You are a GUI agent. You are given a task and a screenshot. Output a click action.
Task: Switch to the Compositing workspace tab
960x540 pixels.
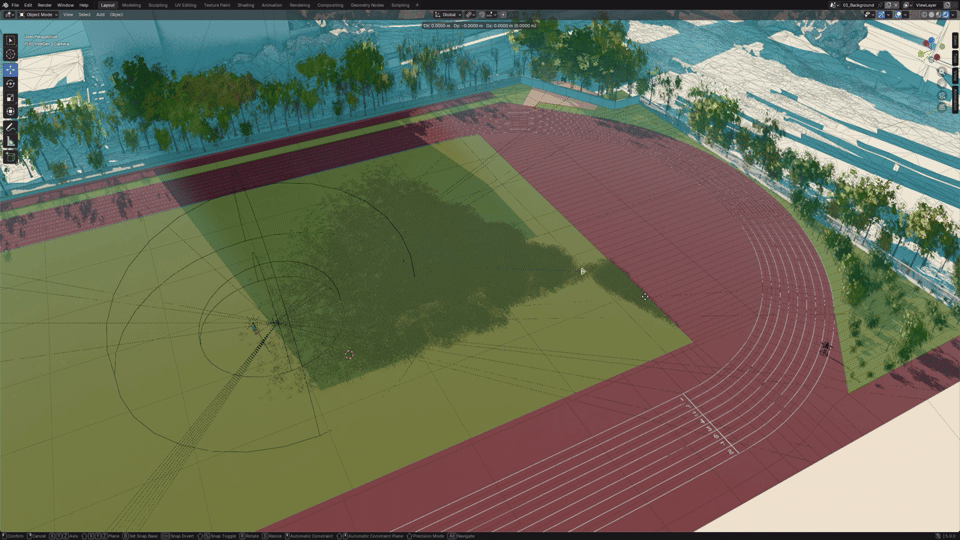[x=330, y=5]
